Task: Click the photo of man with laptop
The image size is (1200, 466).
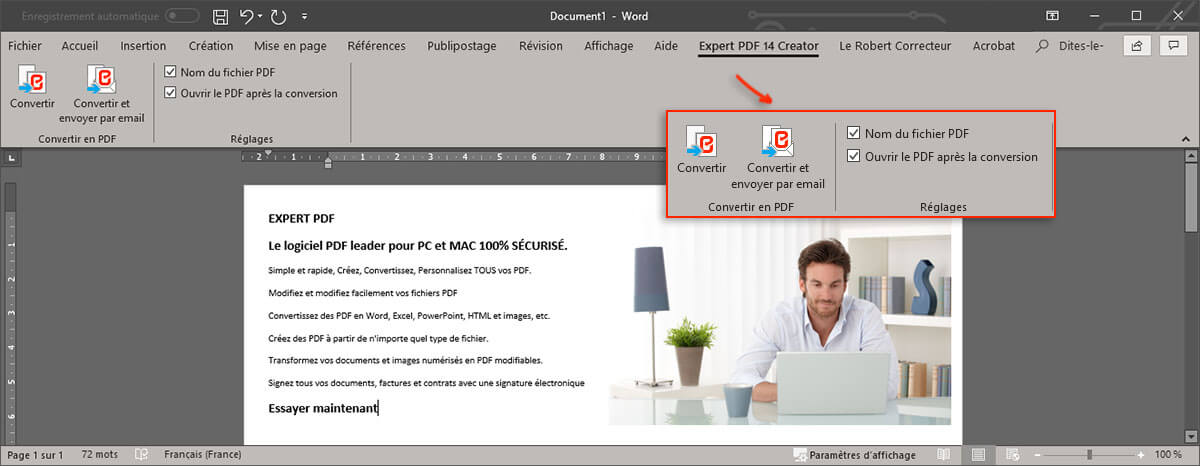Action: tap(780, 329)
